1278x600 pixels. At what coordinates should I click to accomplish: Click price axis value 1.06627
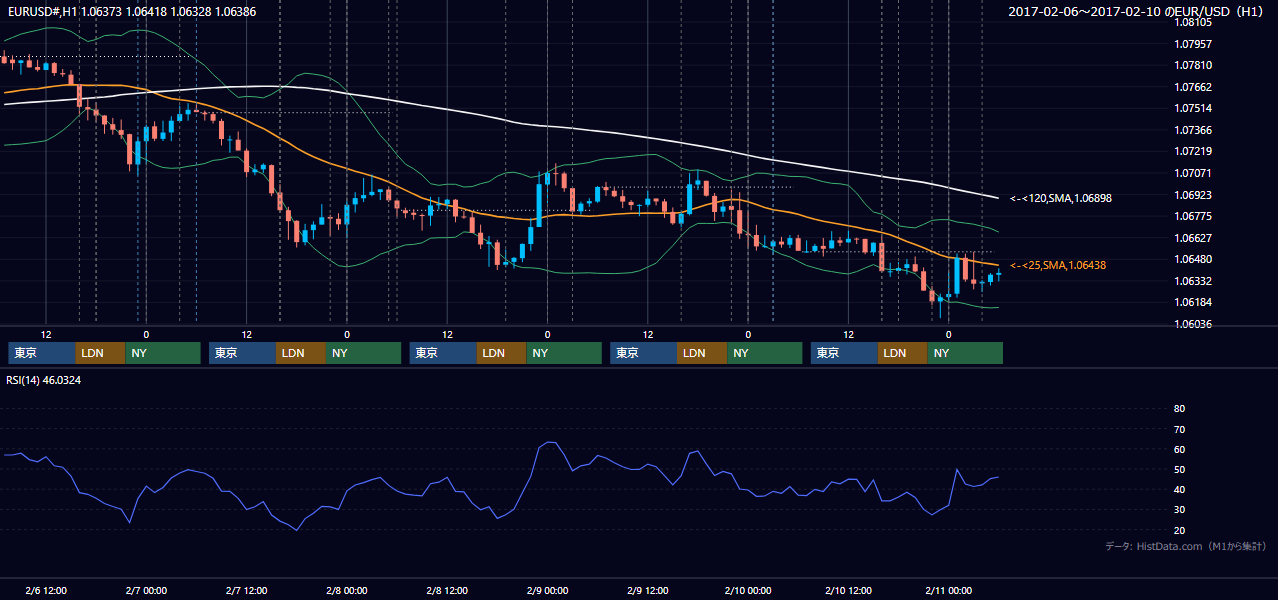click(x=1193, y=238)
